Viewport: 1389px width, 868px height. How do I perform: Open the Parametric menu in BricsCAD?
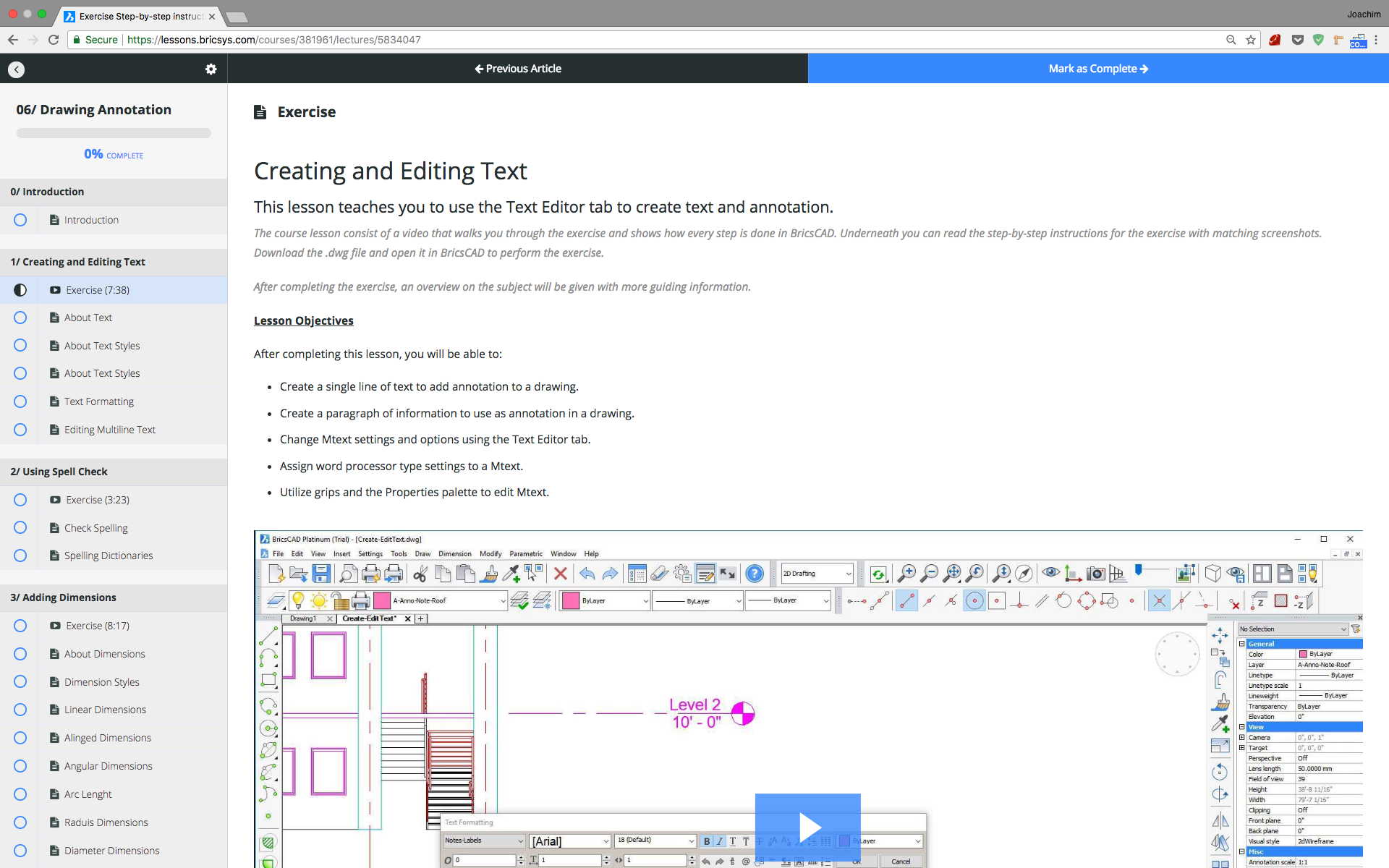[526, 554]
